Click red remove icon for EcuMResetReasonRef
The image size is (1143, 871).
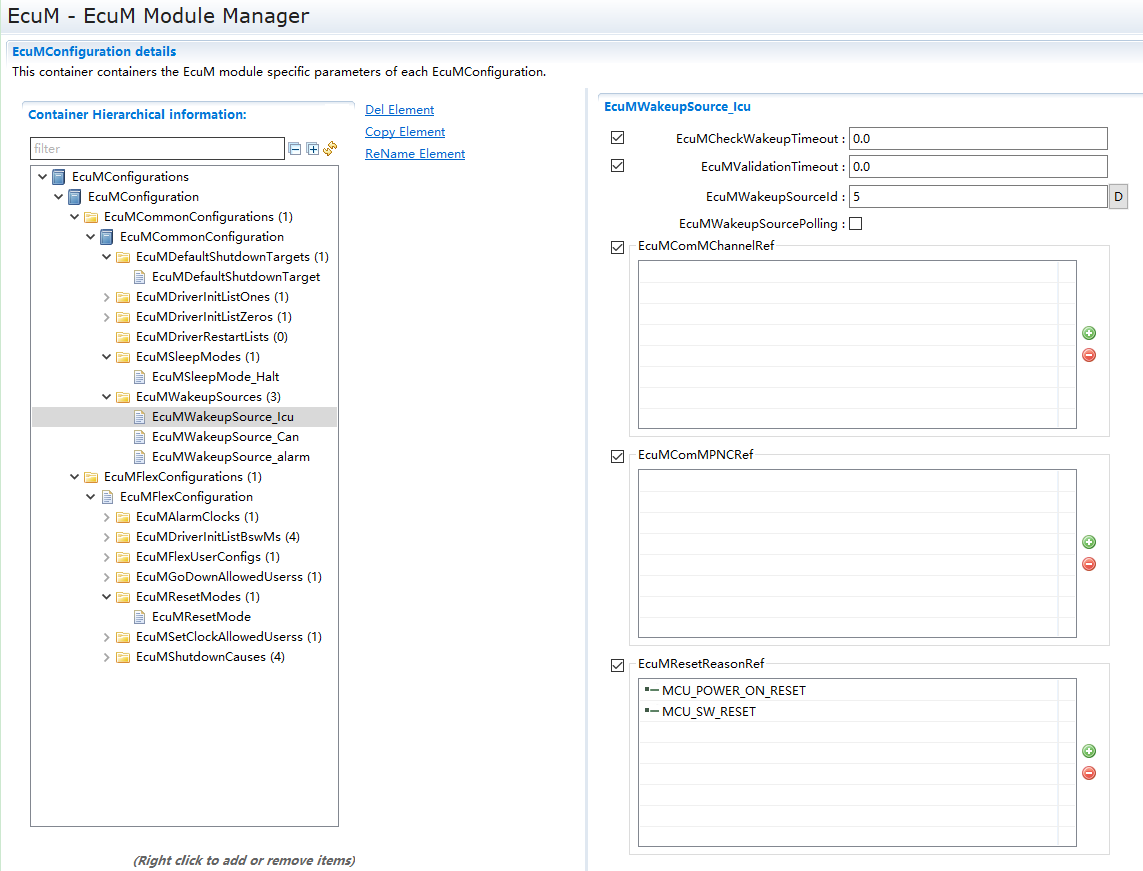pos(1089,773)
